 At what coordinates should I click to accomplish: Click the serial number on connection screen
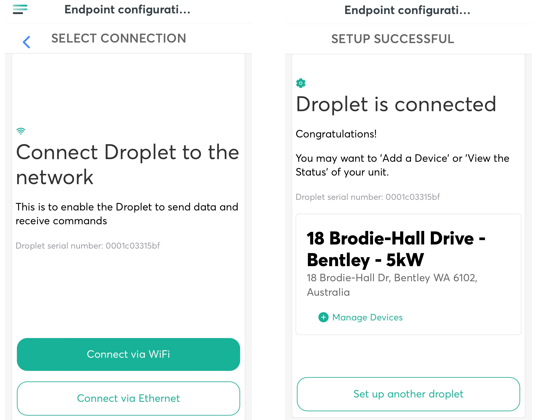[x=88, y=246]
